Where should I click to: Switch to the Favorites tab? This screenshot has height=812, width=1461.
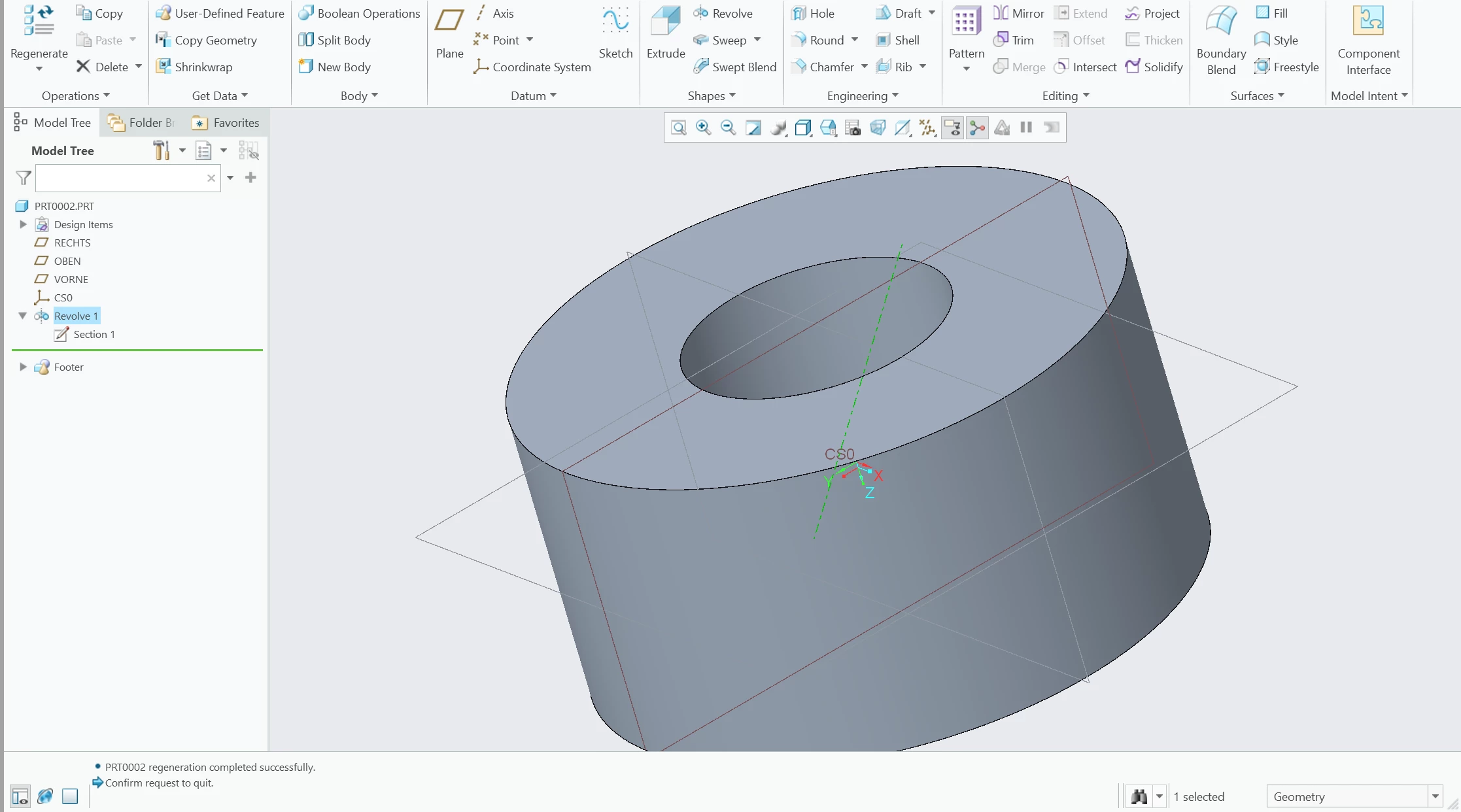click(x=226, y=122)
